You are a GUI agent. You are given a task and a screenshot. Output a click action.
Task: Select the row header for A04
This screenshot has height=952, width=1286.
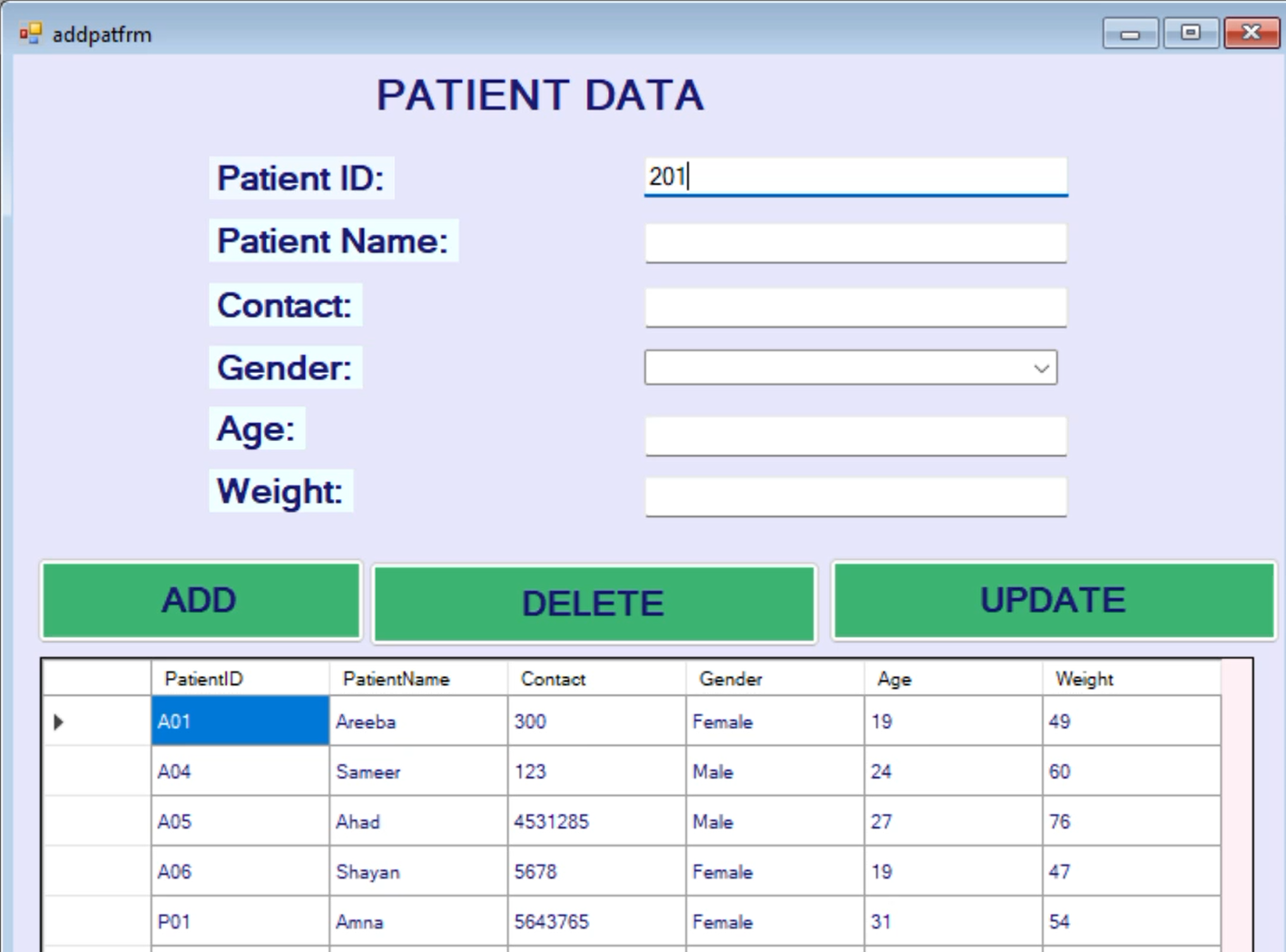97,771
